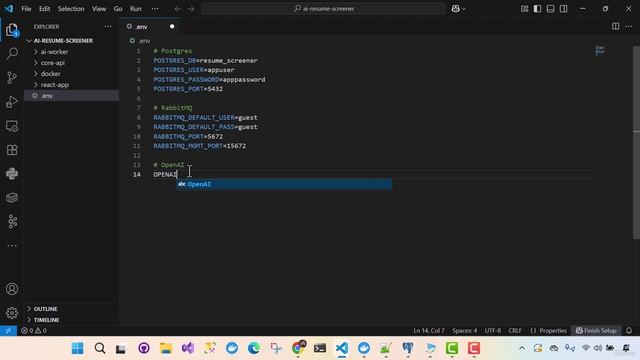Go forward in navigation history
This screenshot has width=640, height=360.
pos(191,9)
